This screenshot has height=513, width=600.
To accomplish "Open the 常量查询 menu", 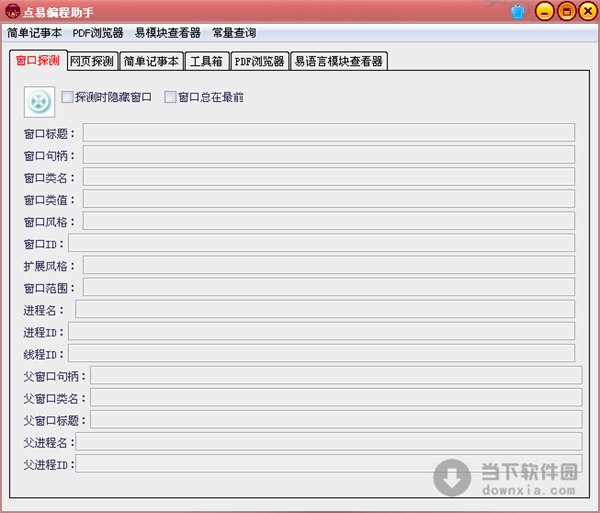I will [234, 33].
